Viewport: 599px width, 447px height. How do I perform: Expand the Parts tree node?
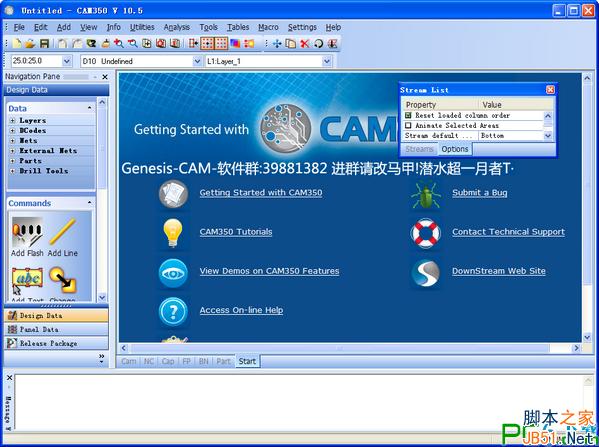(13, 161)
